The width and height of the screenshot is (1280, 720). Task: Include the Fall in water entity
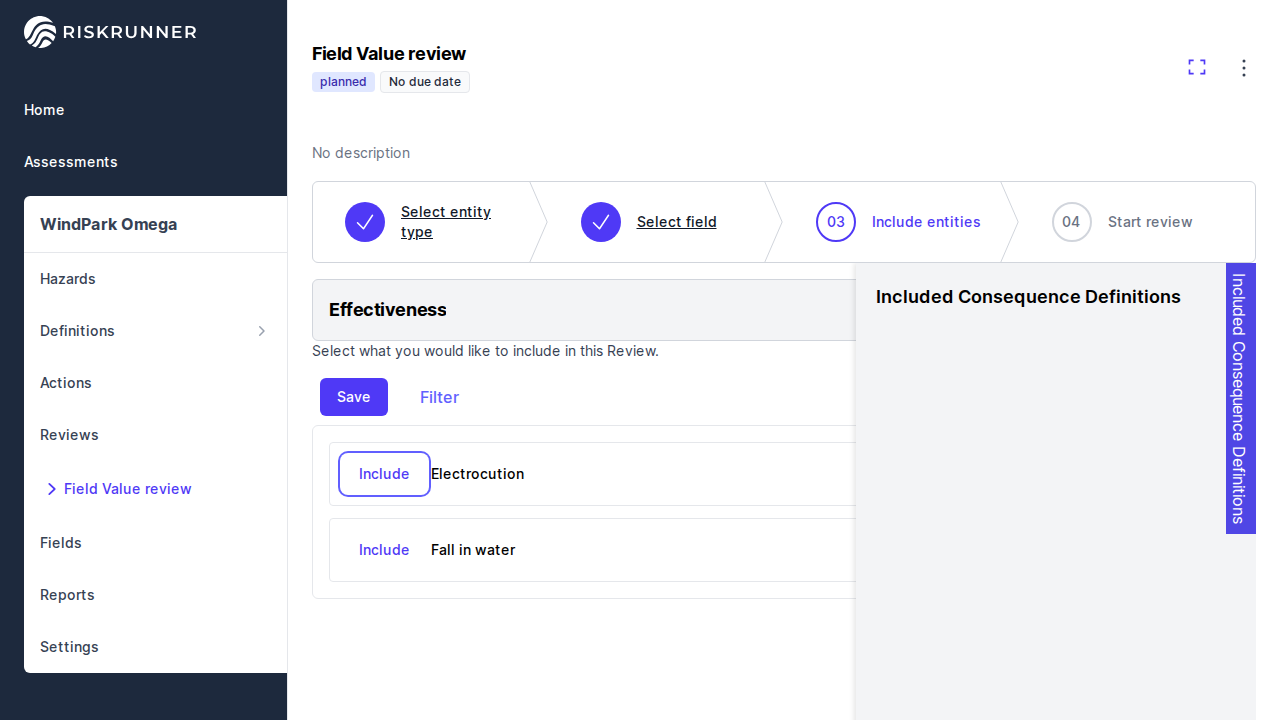pyautogui.click(x=384, y=550)
